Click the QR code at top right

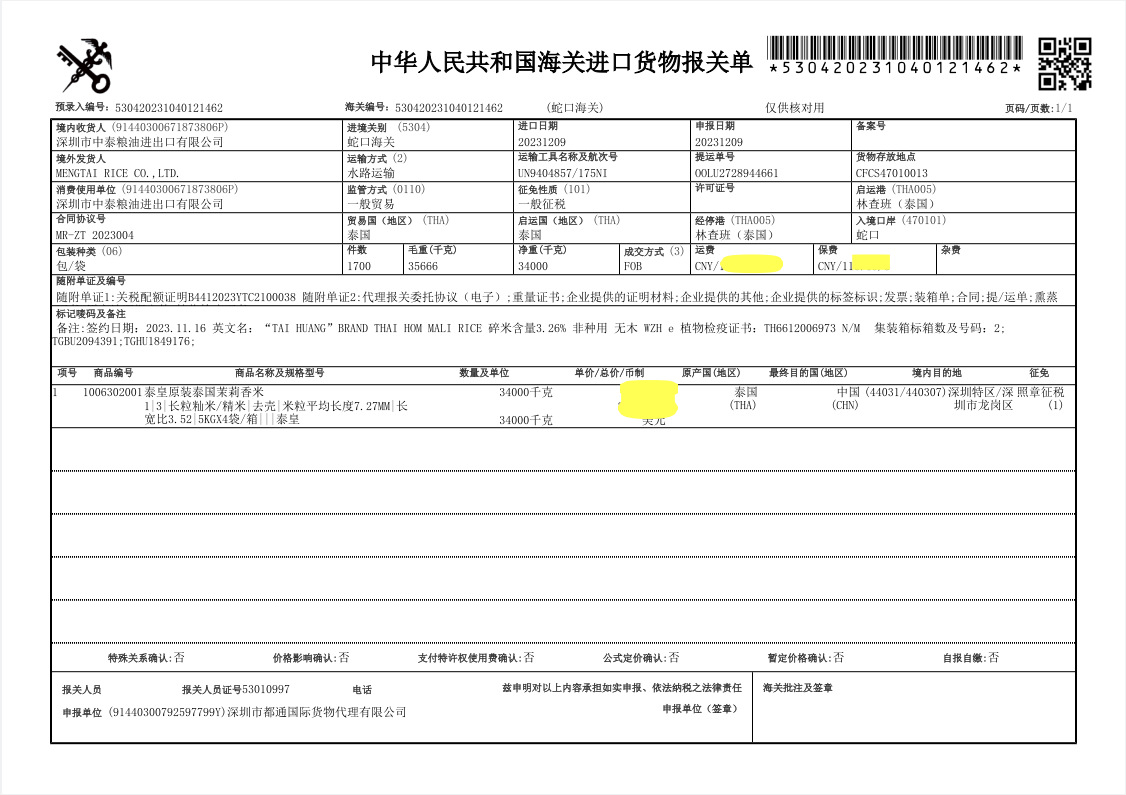click(x=1064, y=64)
